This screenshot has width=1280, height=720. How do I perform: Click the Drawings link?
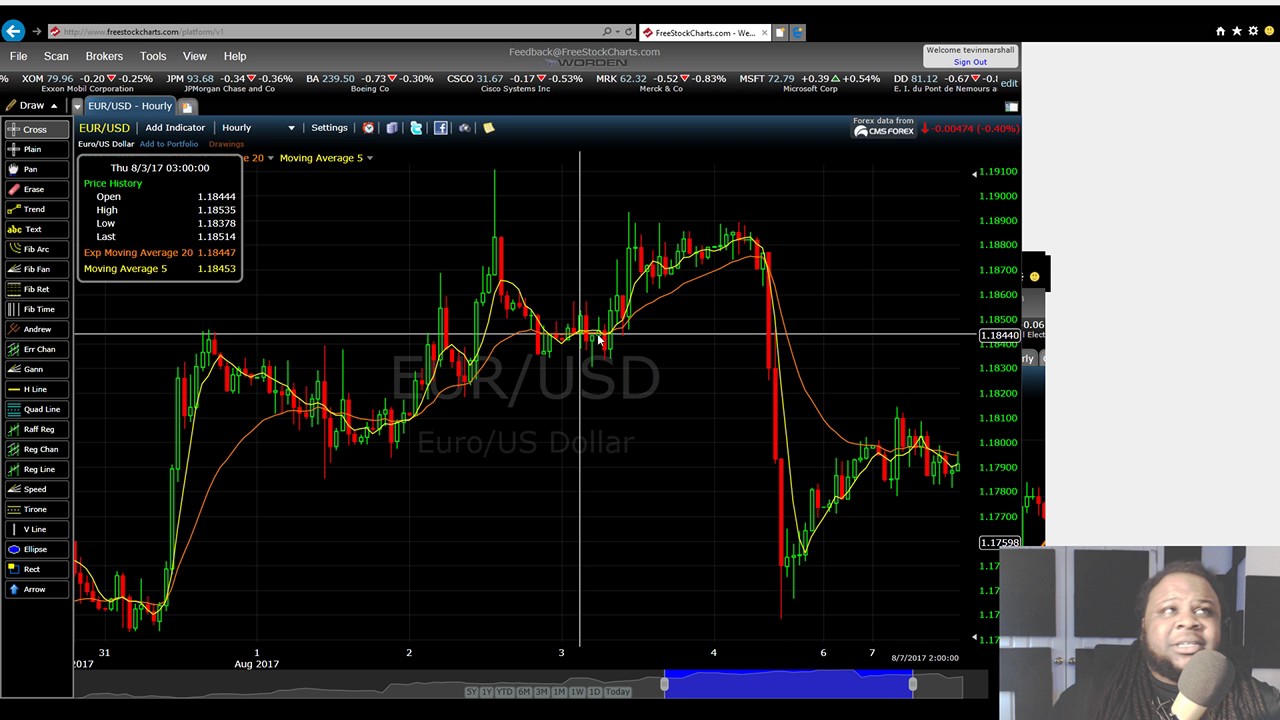(x=226, y=144)
